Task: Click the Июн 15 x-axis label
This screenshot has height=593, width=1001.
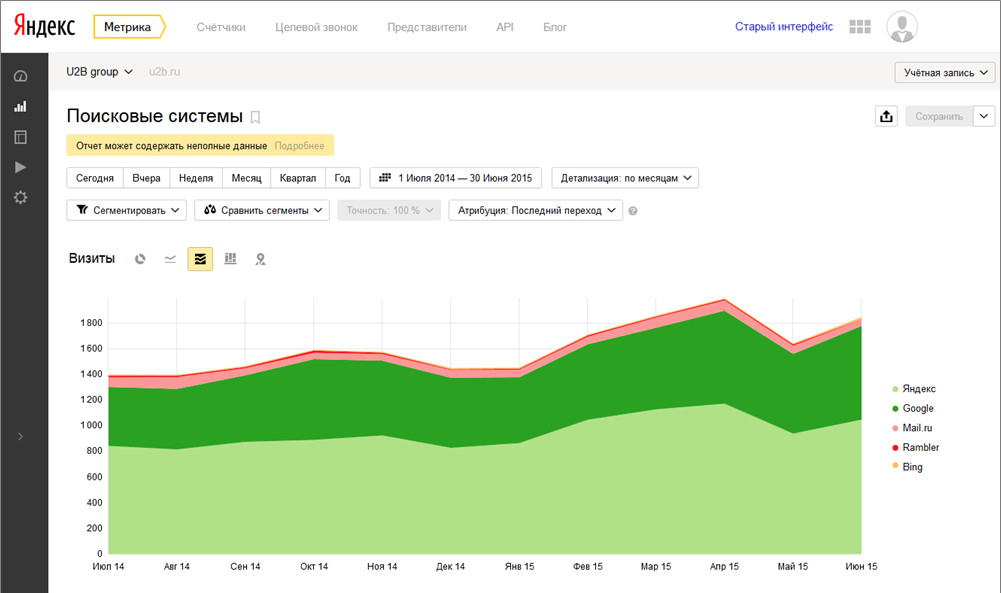Action: pyautogui.click(x=861, y=566)
